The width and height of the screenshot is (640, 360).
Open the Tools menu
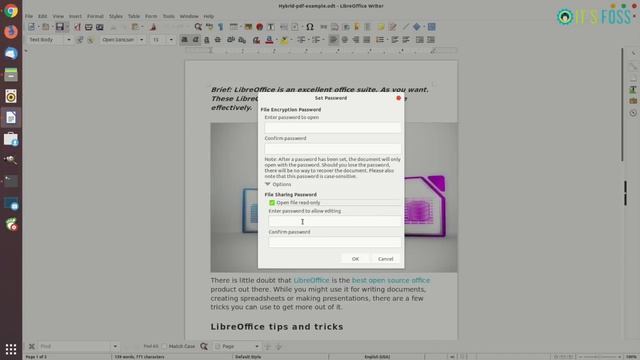pyautogui.click(x=169, y=16)
